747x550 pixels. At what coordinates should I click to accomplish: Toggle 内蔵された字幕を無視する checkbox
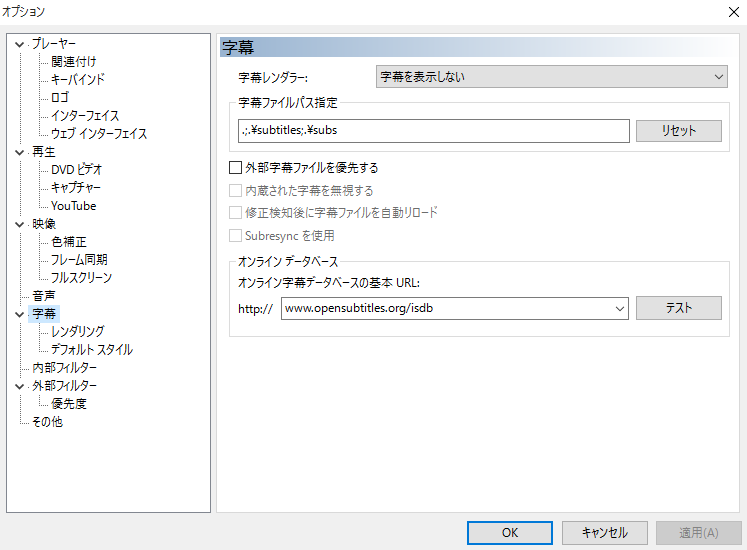pos(235,191)
